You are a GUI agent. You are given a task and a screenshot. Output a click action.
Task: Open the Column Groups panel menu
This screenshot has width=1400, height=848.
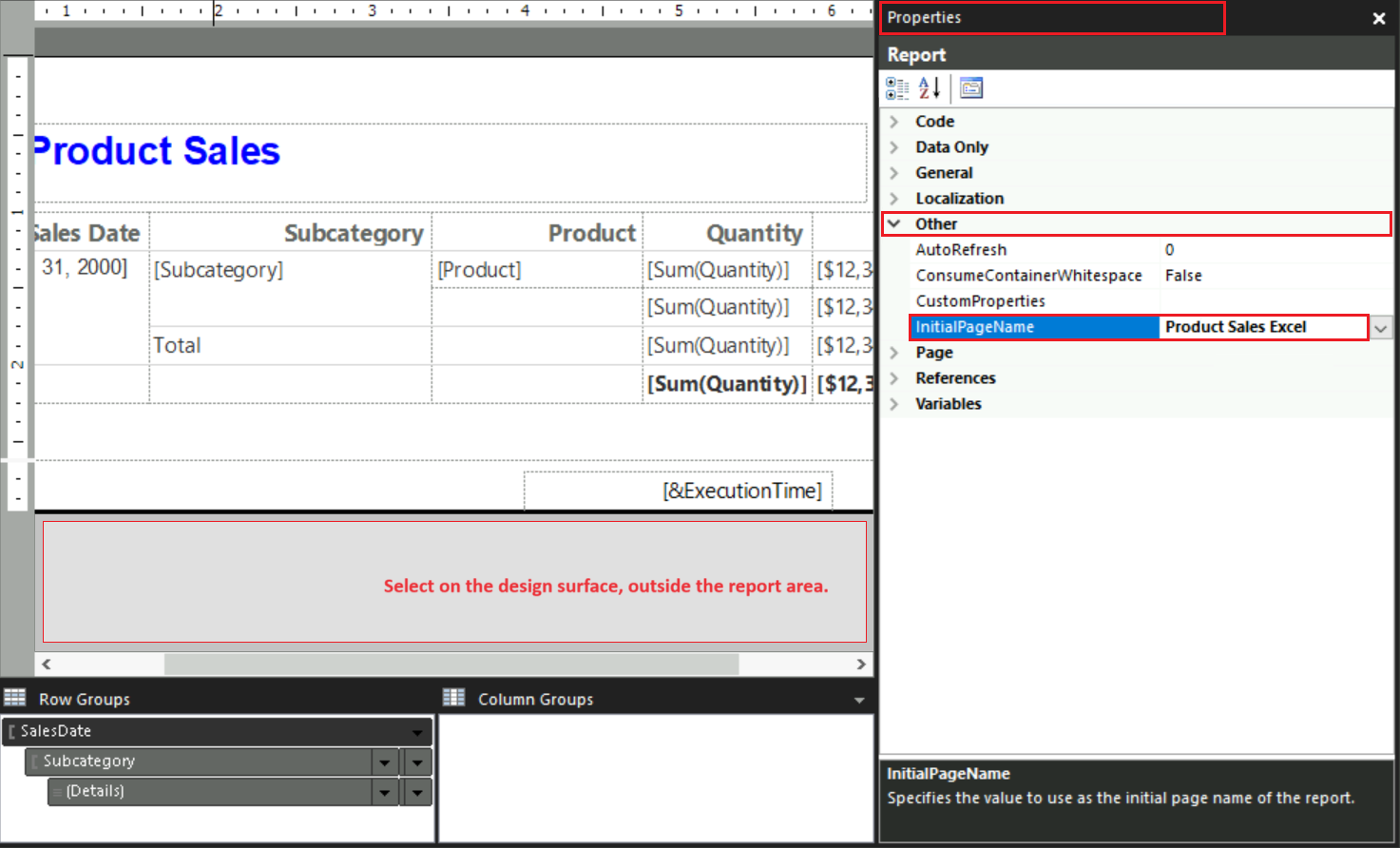click(x=860, y=698)
